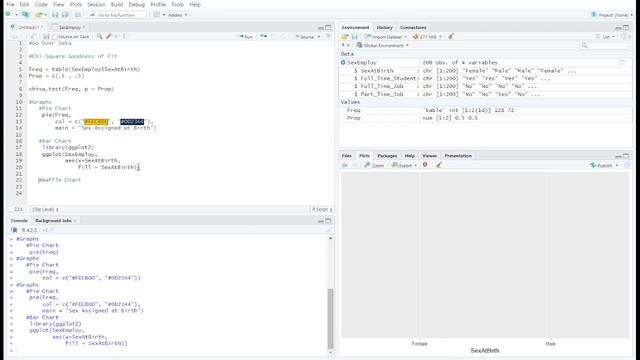
Task: Click the Zoom plot button
Action: tap(374, 165)
